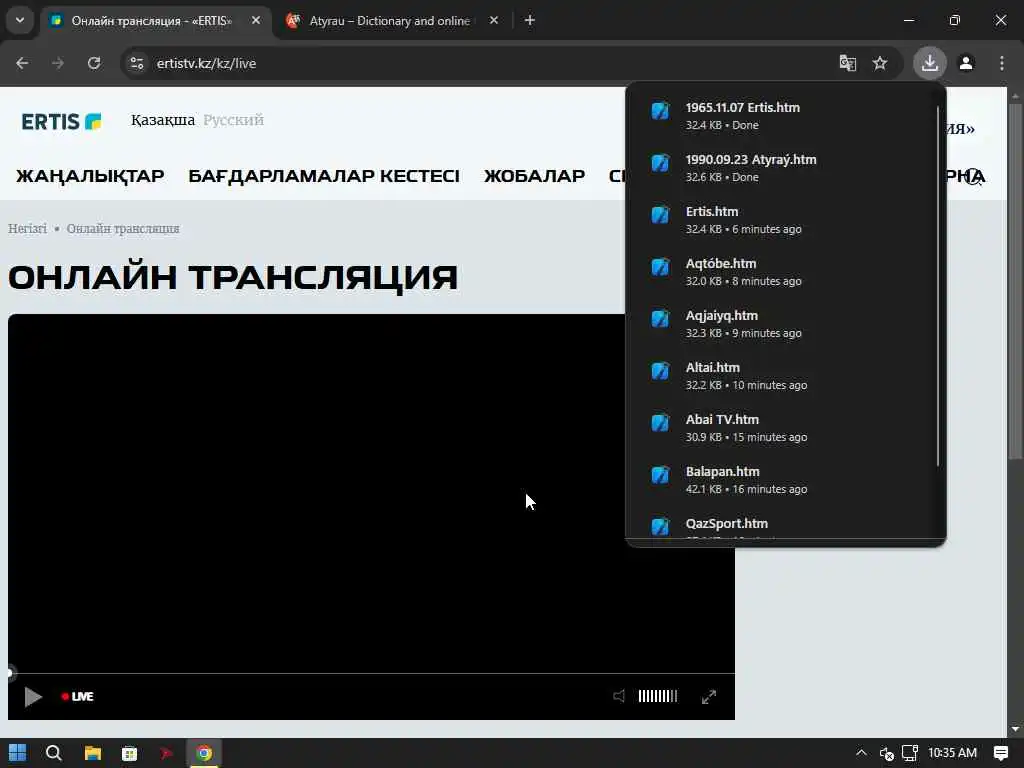The image size is (1024, 768).
Task: Open File Explorer from taskbar
Action: [x=92, y=753]
